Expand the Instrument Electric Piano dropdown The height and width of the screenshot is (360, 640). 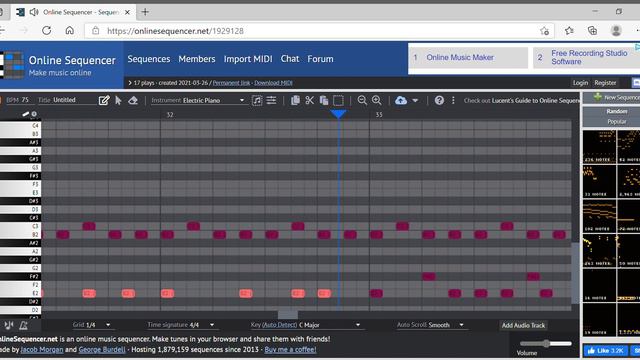pyautogui.click(x=242, y=100)
